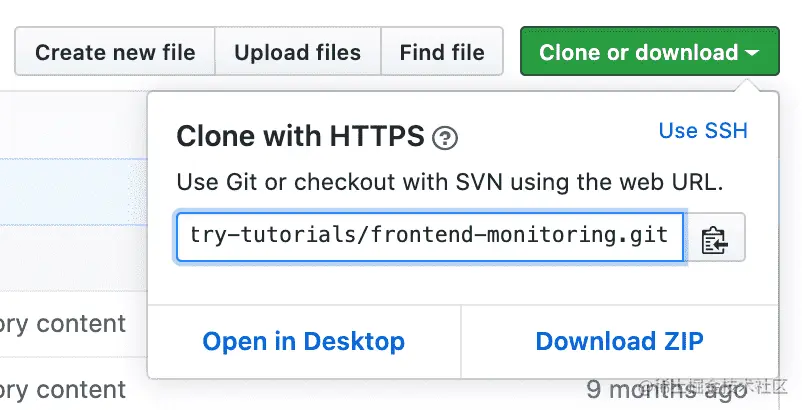Click the caret arrow on Clone or download
The image size is (802, 410).
tap(754, 53)
